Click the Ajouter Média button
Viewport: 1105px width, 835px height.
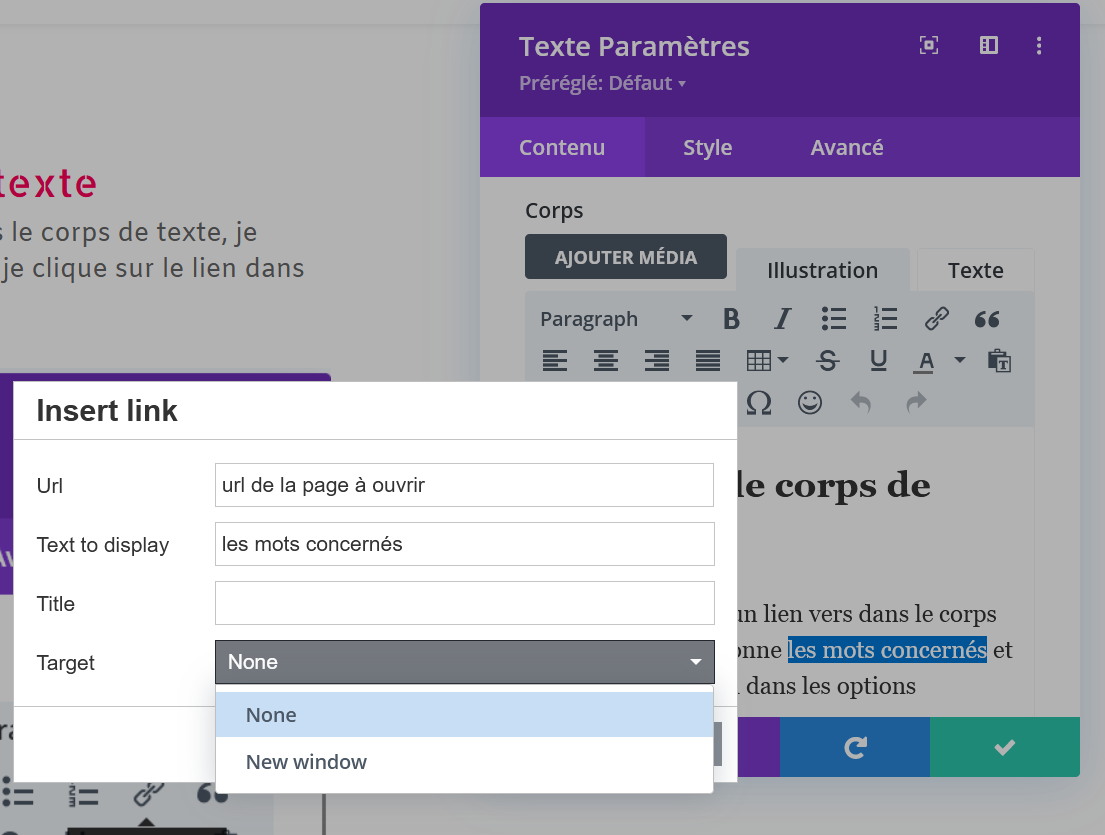625,257
